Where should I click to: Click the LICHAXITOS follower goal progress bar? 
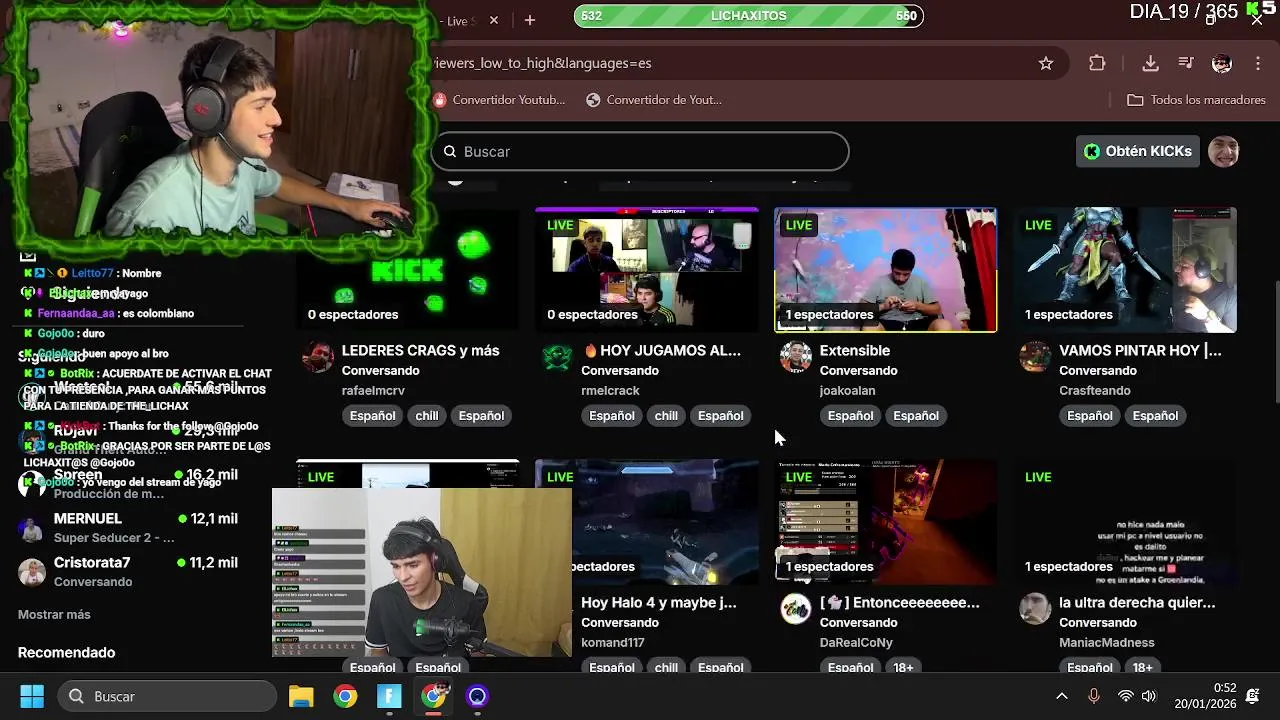pyautogui.click(x=749, y=15)
